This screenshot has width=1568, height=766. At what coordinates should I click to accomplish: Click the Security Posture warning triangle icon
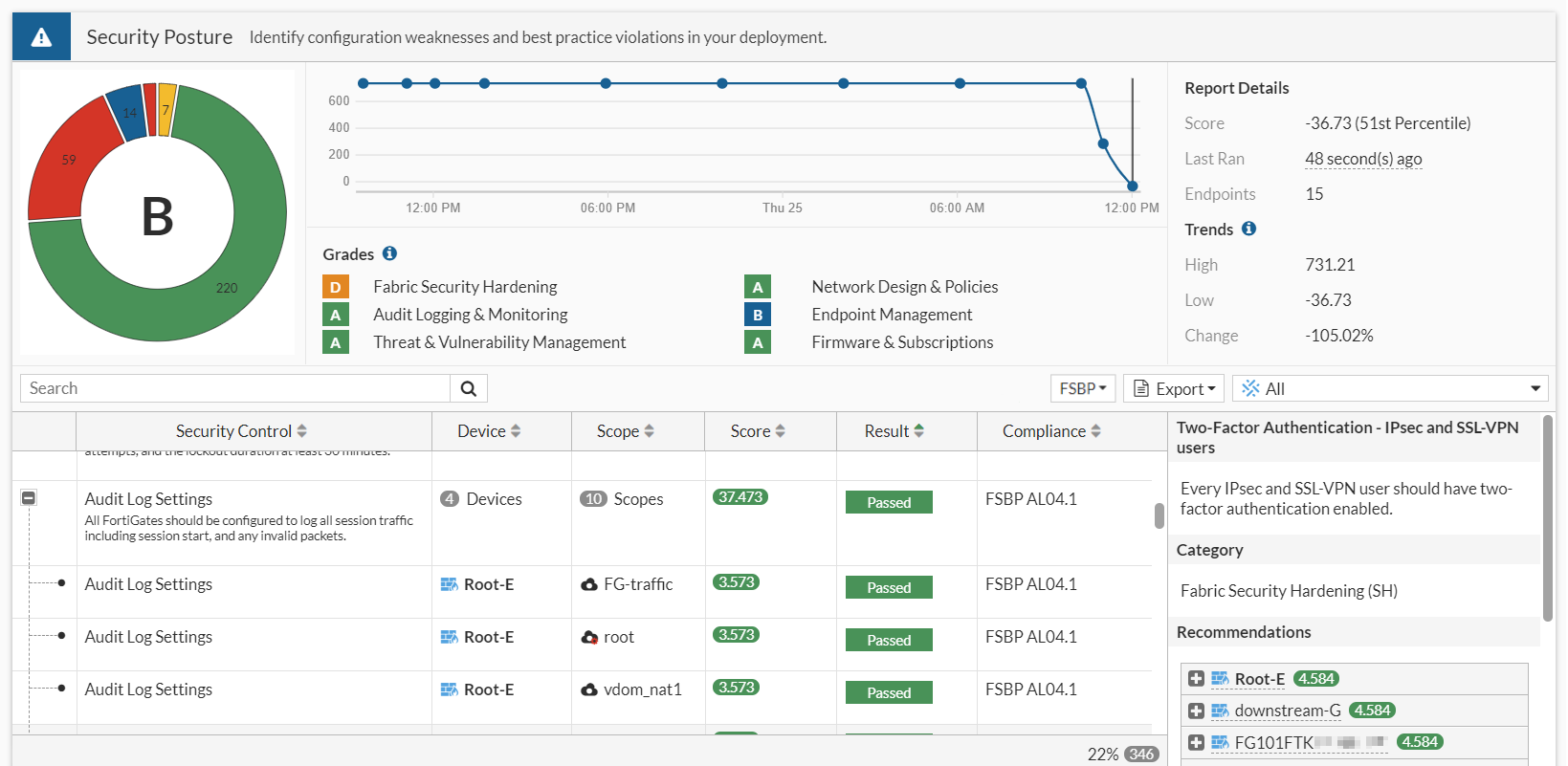pyautogui.click(x=41, y=37)
